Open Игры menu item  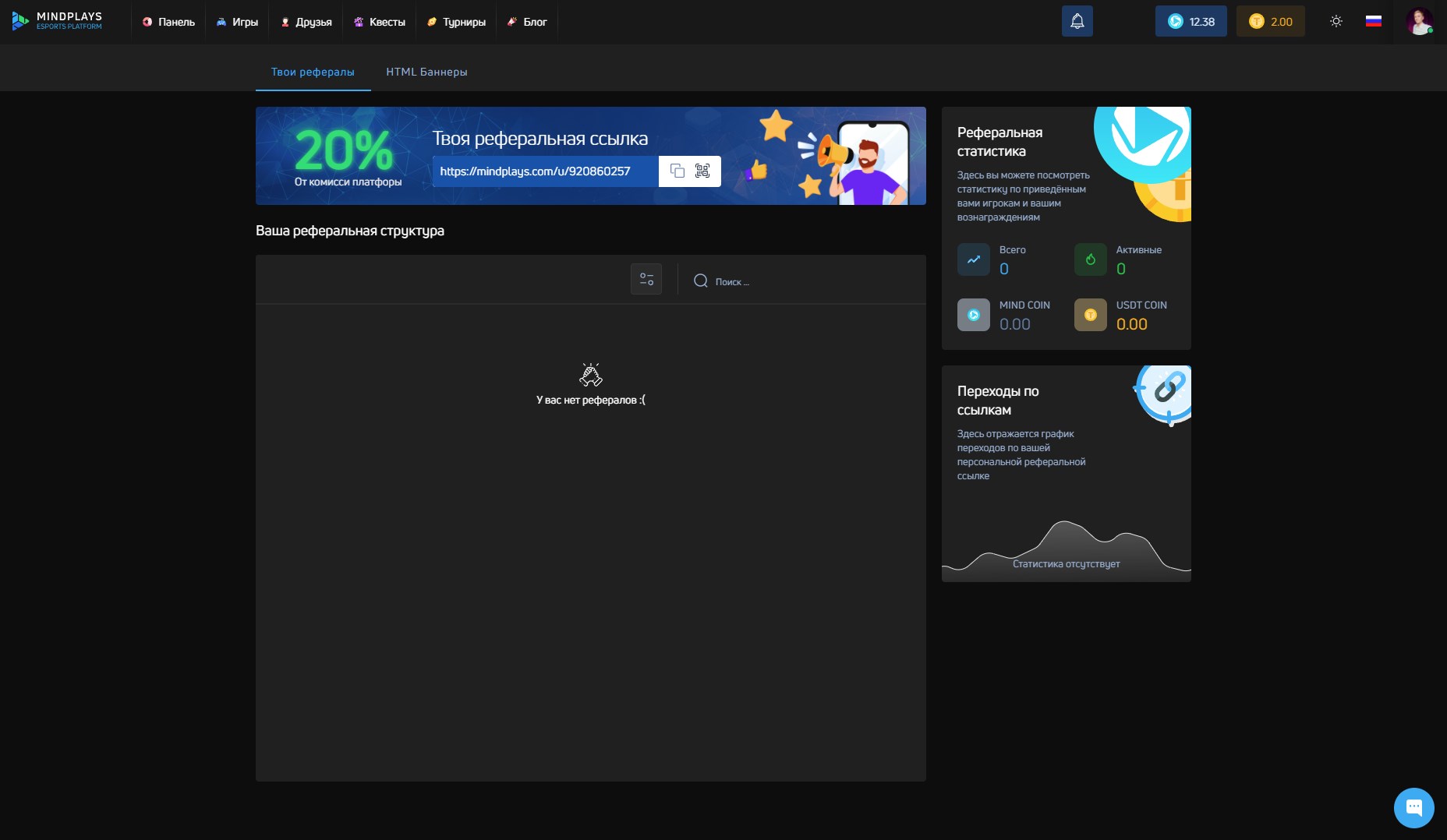(x=237, y=22)
